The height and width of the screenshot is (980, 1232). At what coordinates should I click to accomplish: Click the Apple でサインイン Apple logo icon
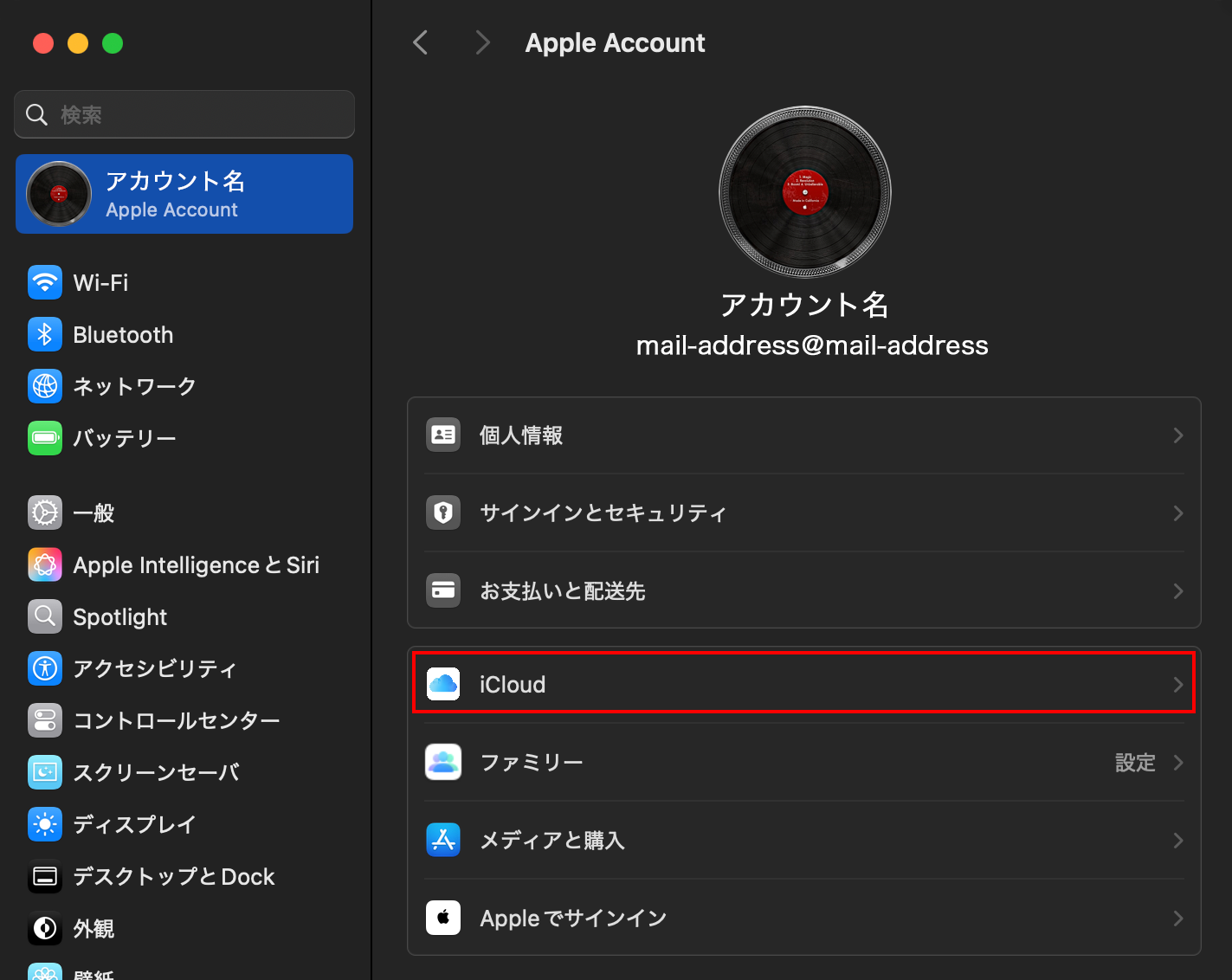[x=443, y=918]
